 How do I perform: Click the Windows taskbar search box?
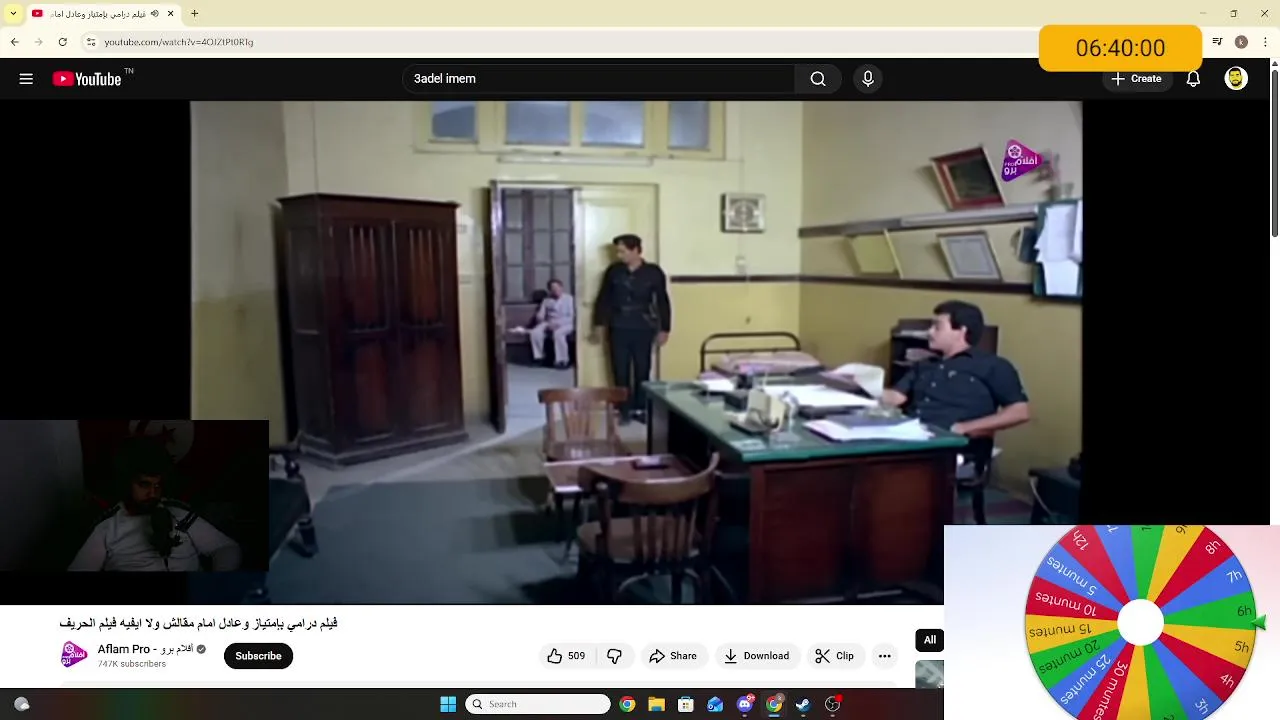tap(538, 704)
